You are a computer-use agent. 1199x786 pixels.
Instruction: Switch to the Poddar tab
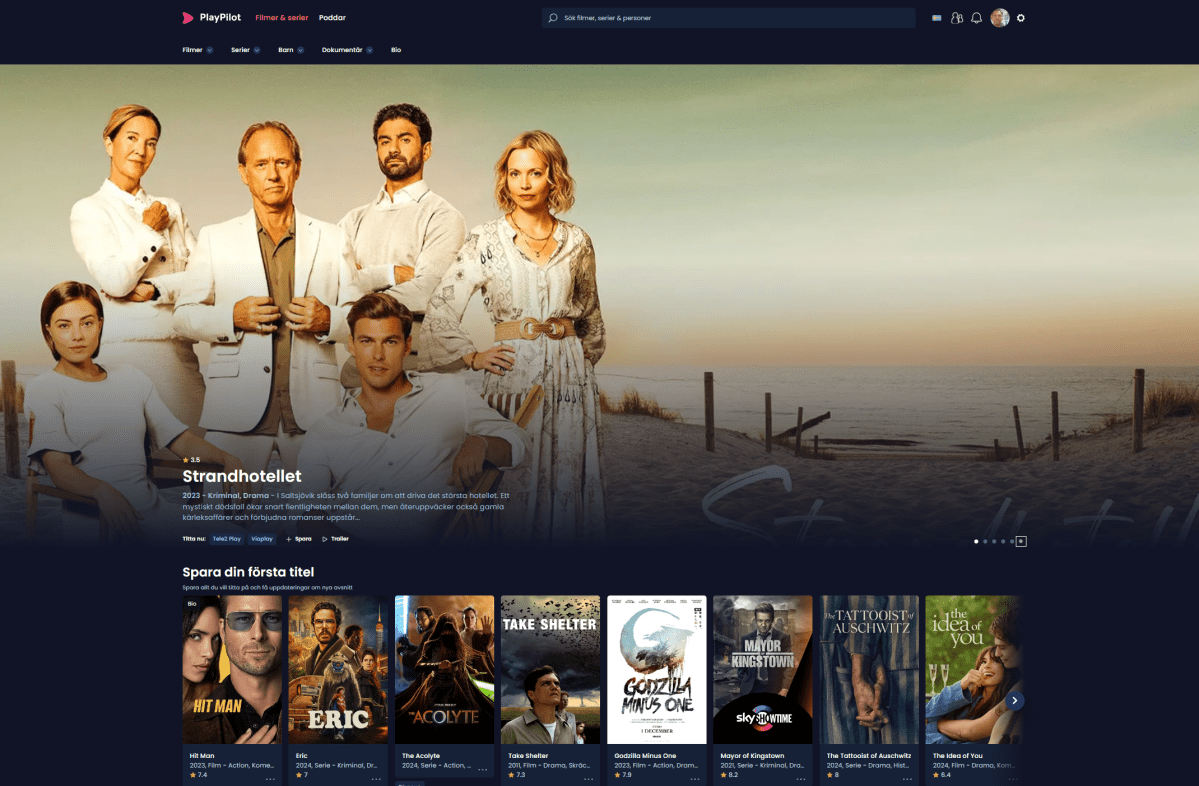tap(332, 18)
